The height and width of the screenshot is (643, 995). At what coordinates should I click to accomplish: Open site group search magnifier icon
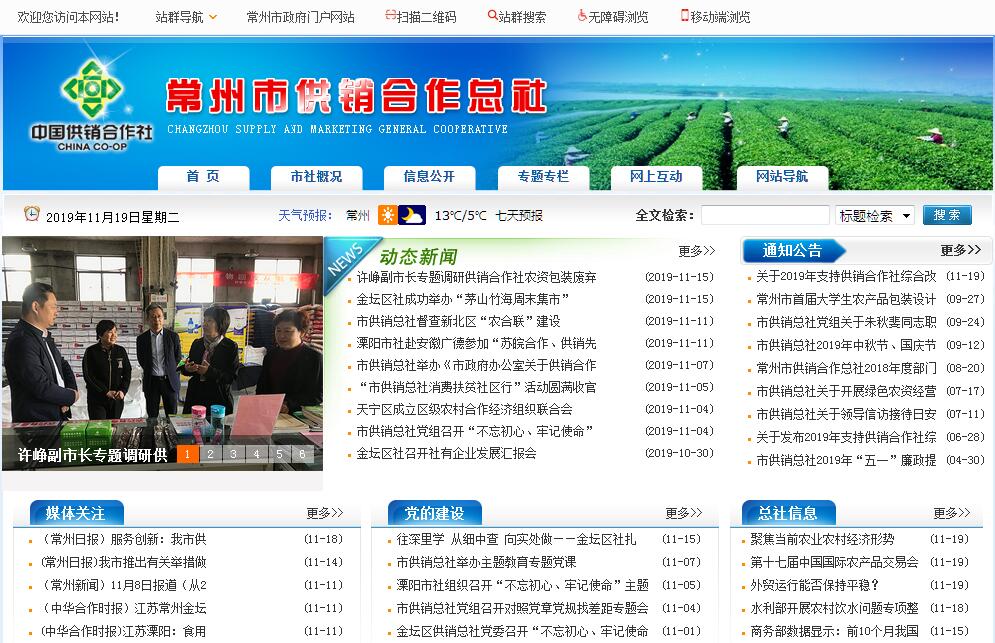[492, 16]
